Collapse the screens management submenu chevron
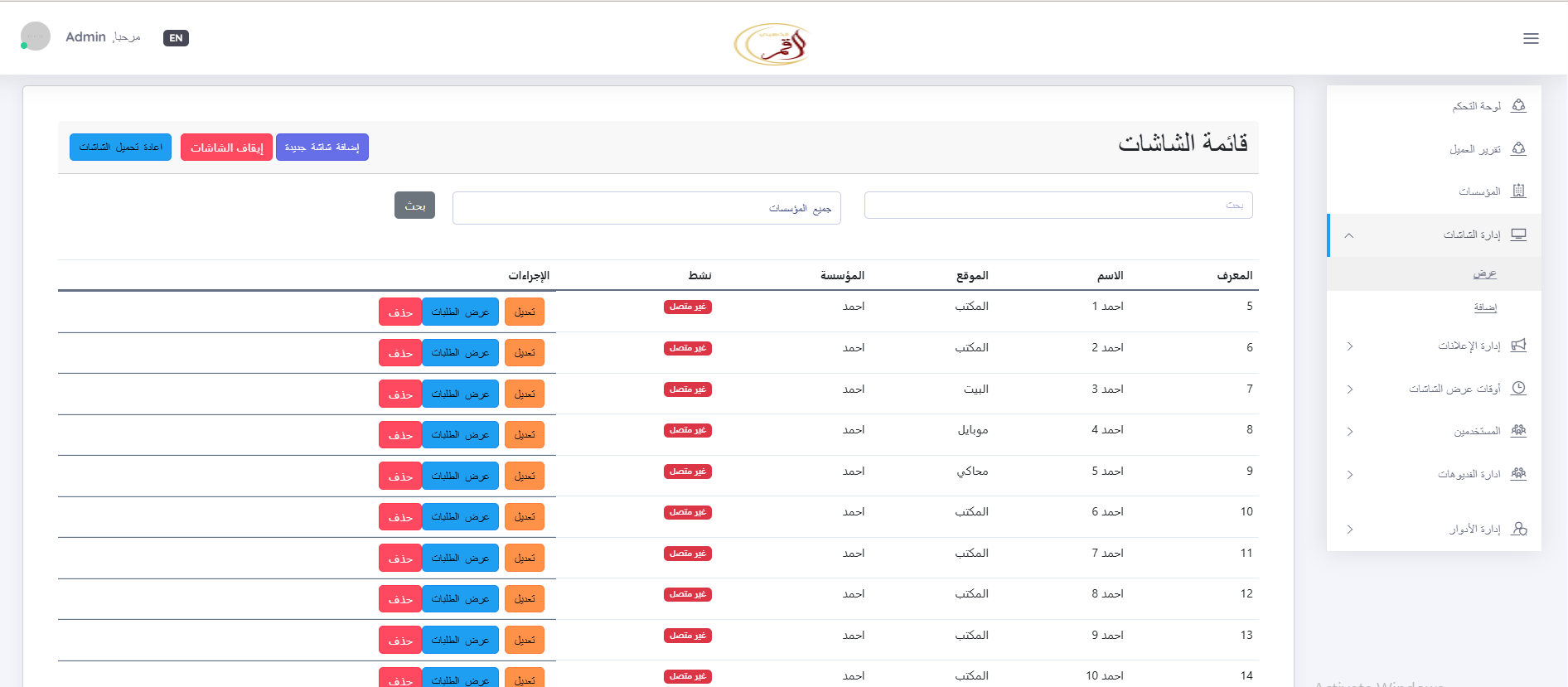 (x=1349, y=235)
